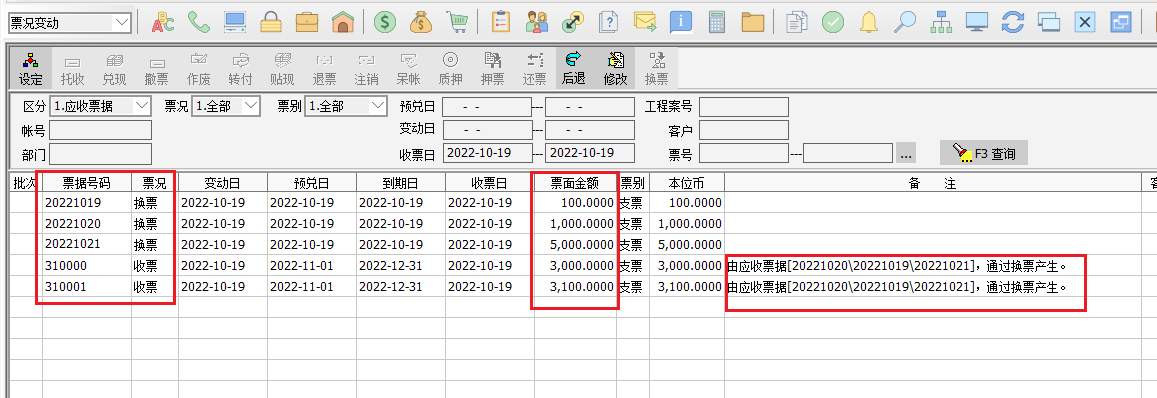Screen dimensions: 1157x398
Task: Click the ellipsis button beside 票号 field
Action: (x=906, y=154)
